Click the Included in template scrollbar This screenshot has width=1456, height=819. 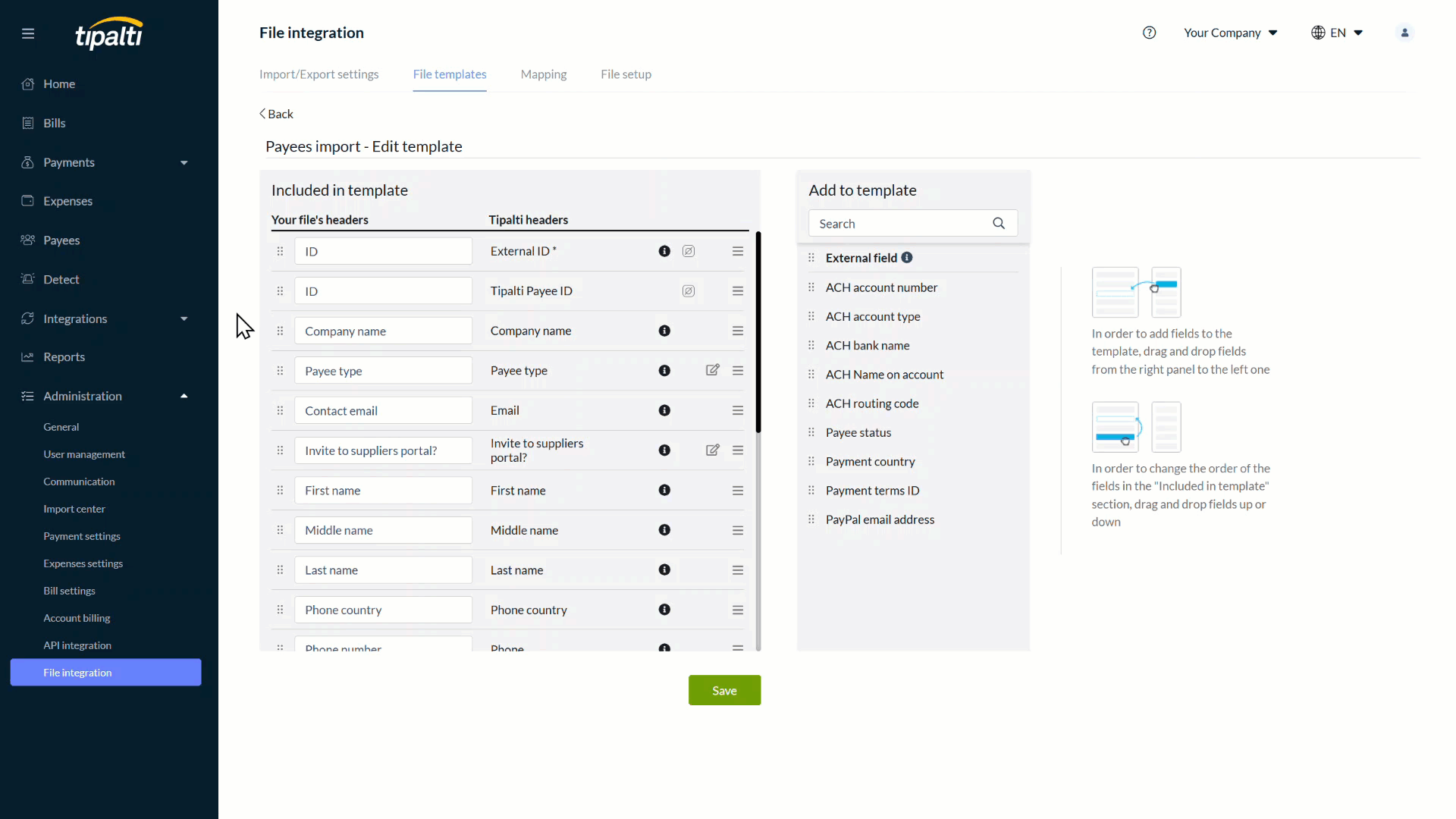(758, 334)
